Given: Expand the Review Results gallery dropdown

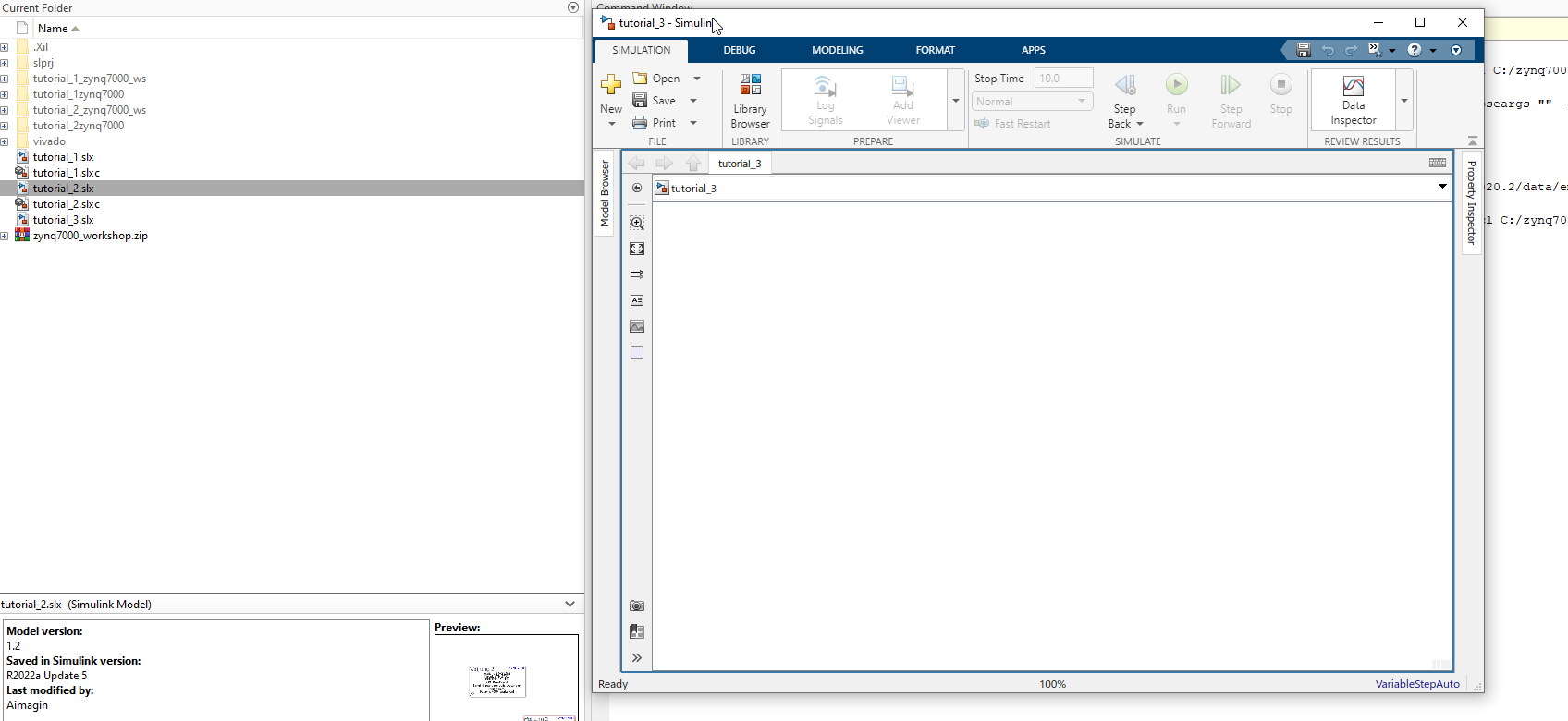Looking at the screenshot, I should (x=1404, y=101).
